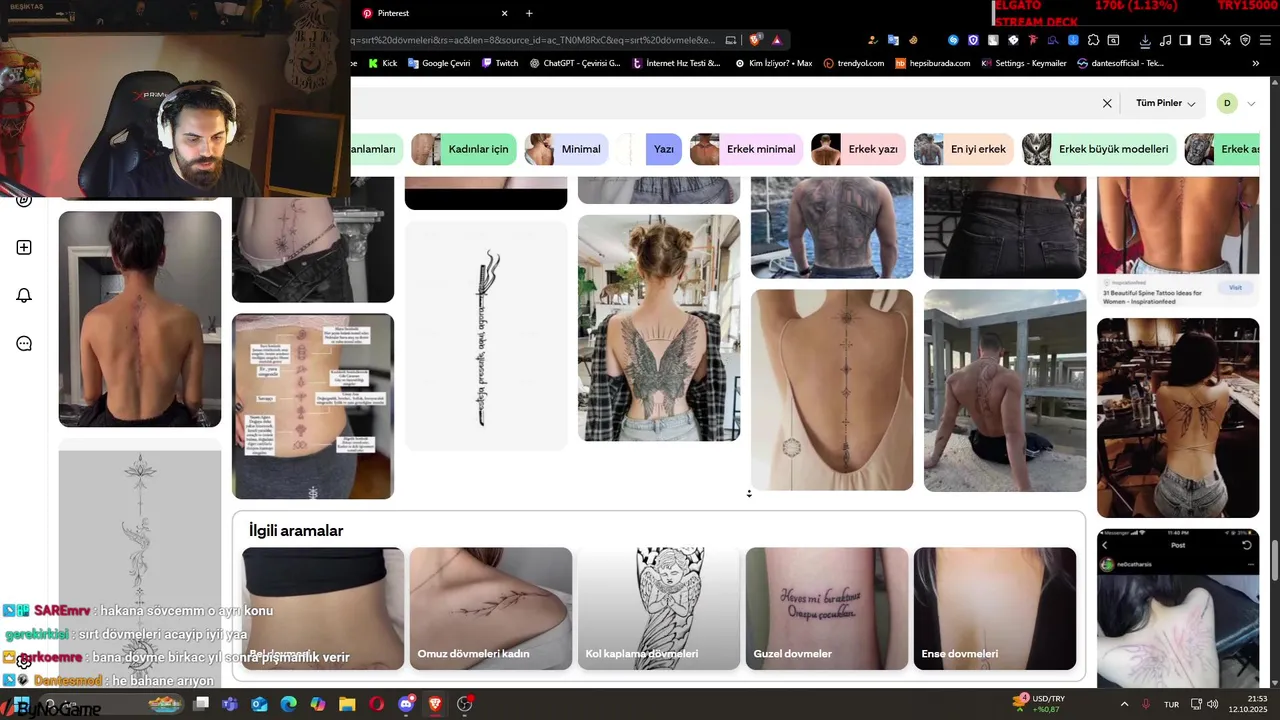
Task: Open Pinterest messages chat bubble icon
Action: [x=24, y=343]
